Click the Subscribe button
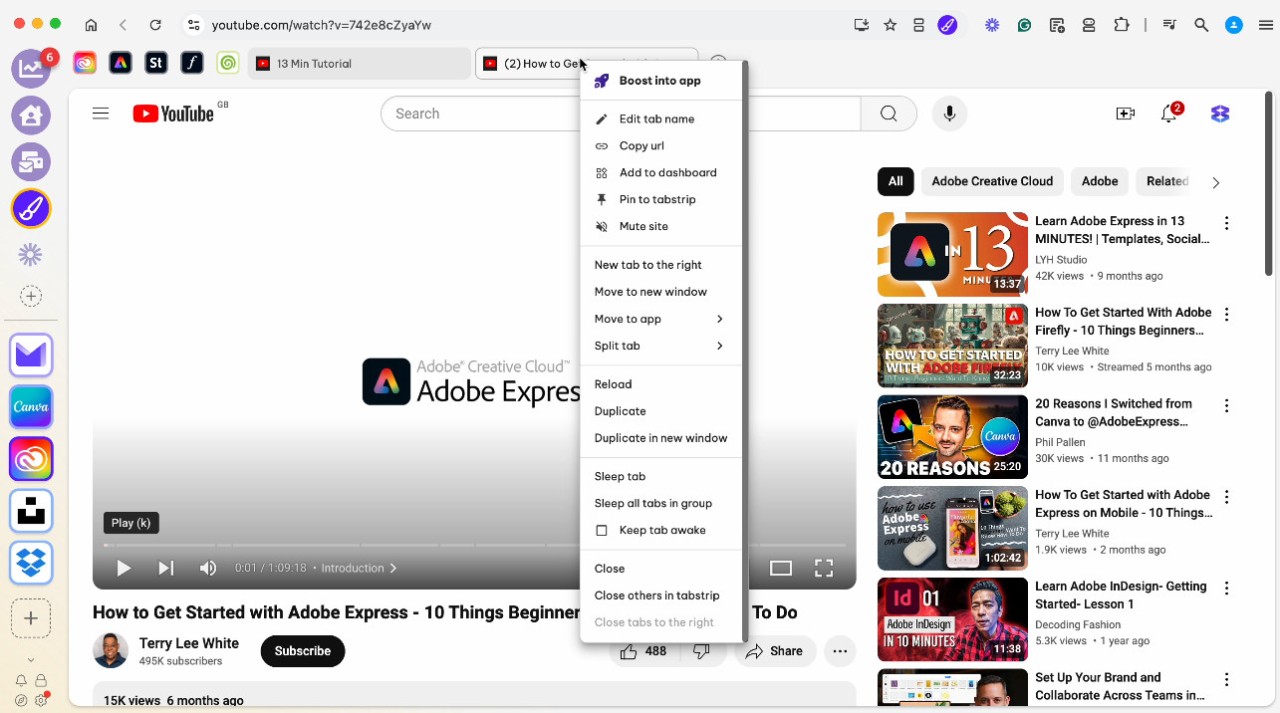 302,651
